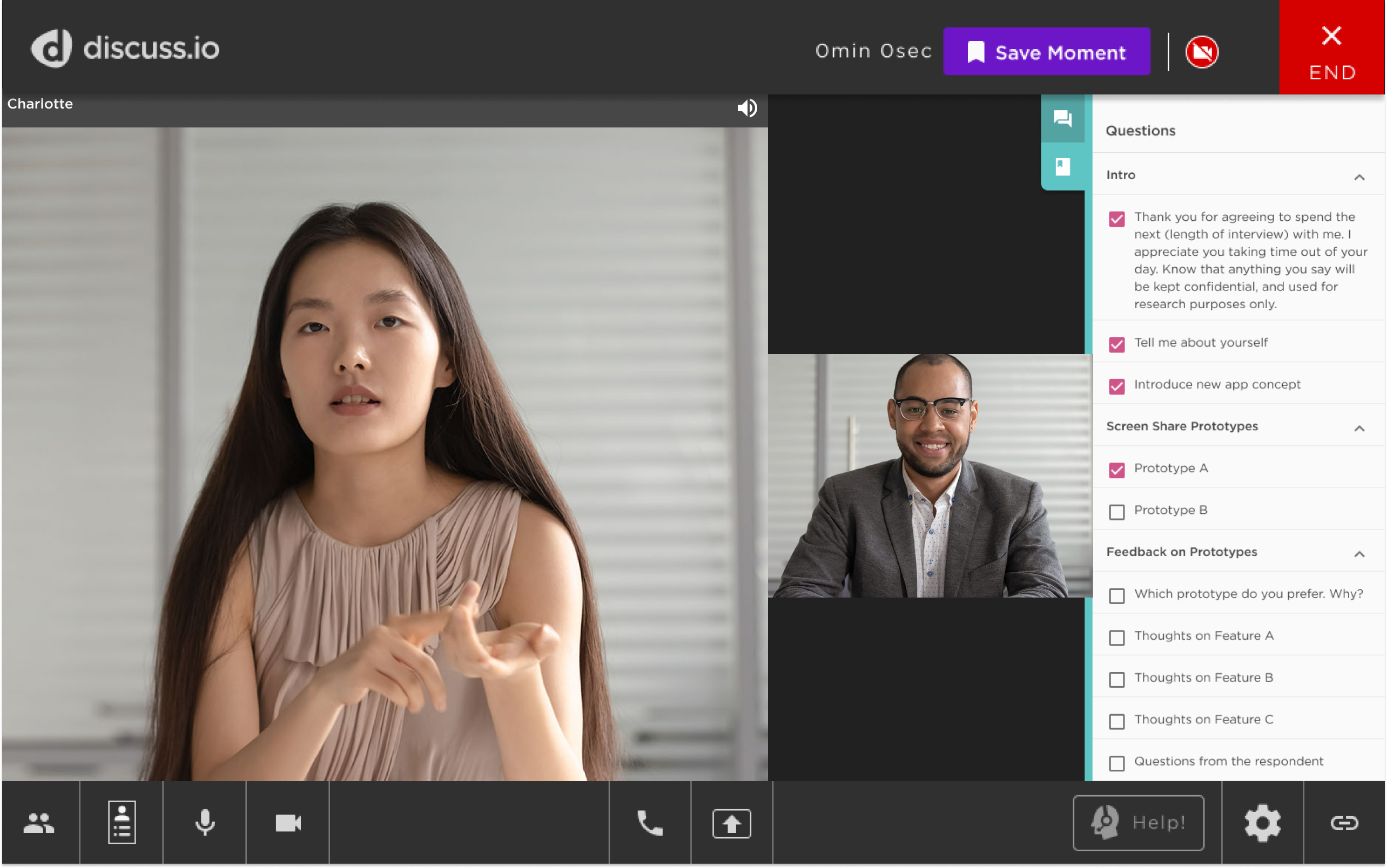
Task: Copy the meeting link icon
Action: (1344, 823)
